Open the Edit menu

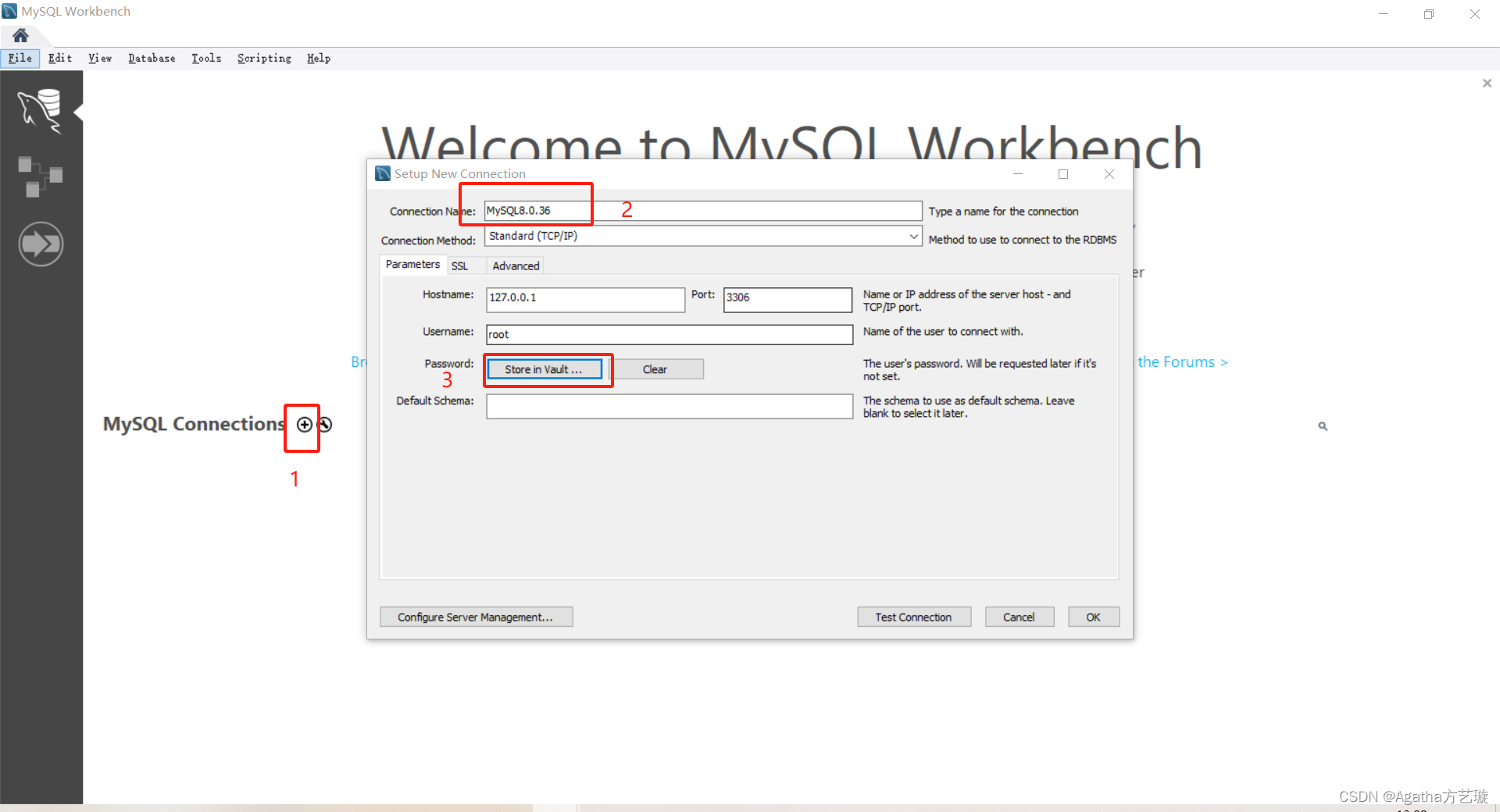click(59, 58)
